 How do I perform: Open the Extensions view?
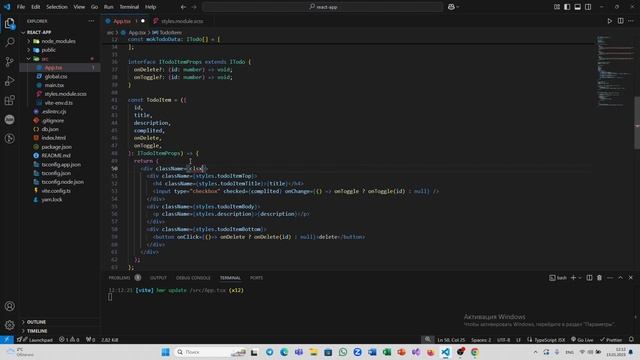coord(9,100)
